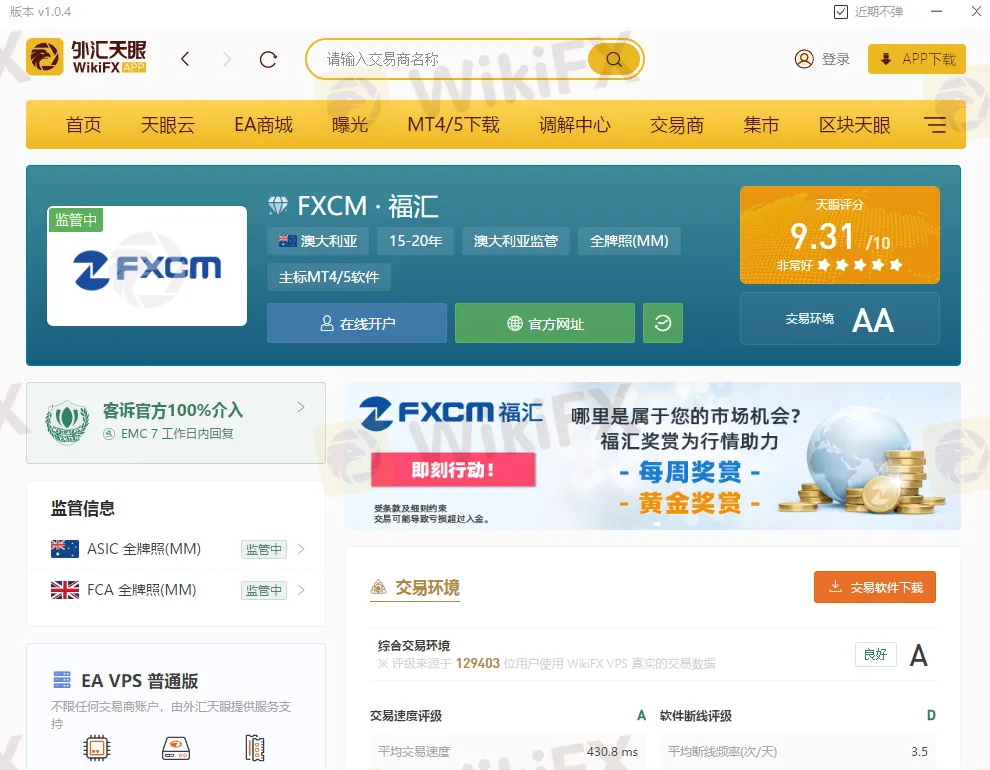Click the green clock icon beside 官方网址
Viewport: 990px width, 770px height.
click(662, 323)
